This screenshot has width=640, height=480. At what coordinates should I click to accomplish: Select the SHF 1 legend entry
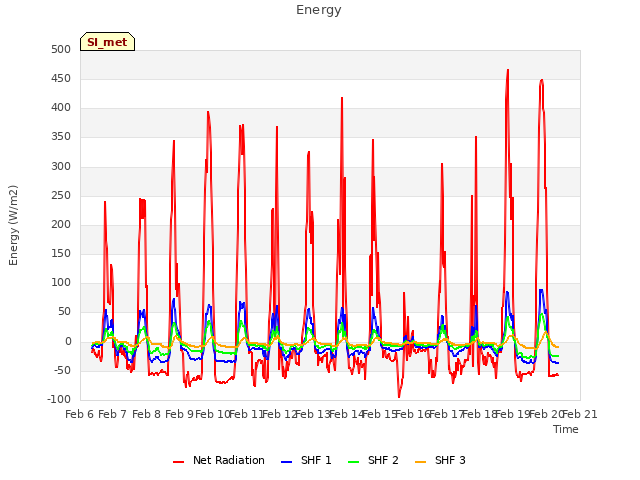tap(306, 460)
